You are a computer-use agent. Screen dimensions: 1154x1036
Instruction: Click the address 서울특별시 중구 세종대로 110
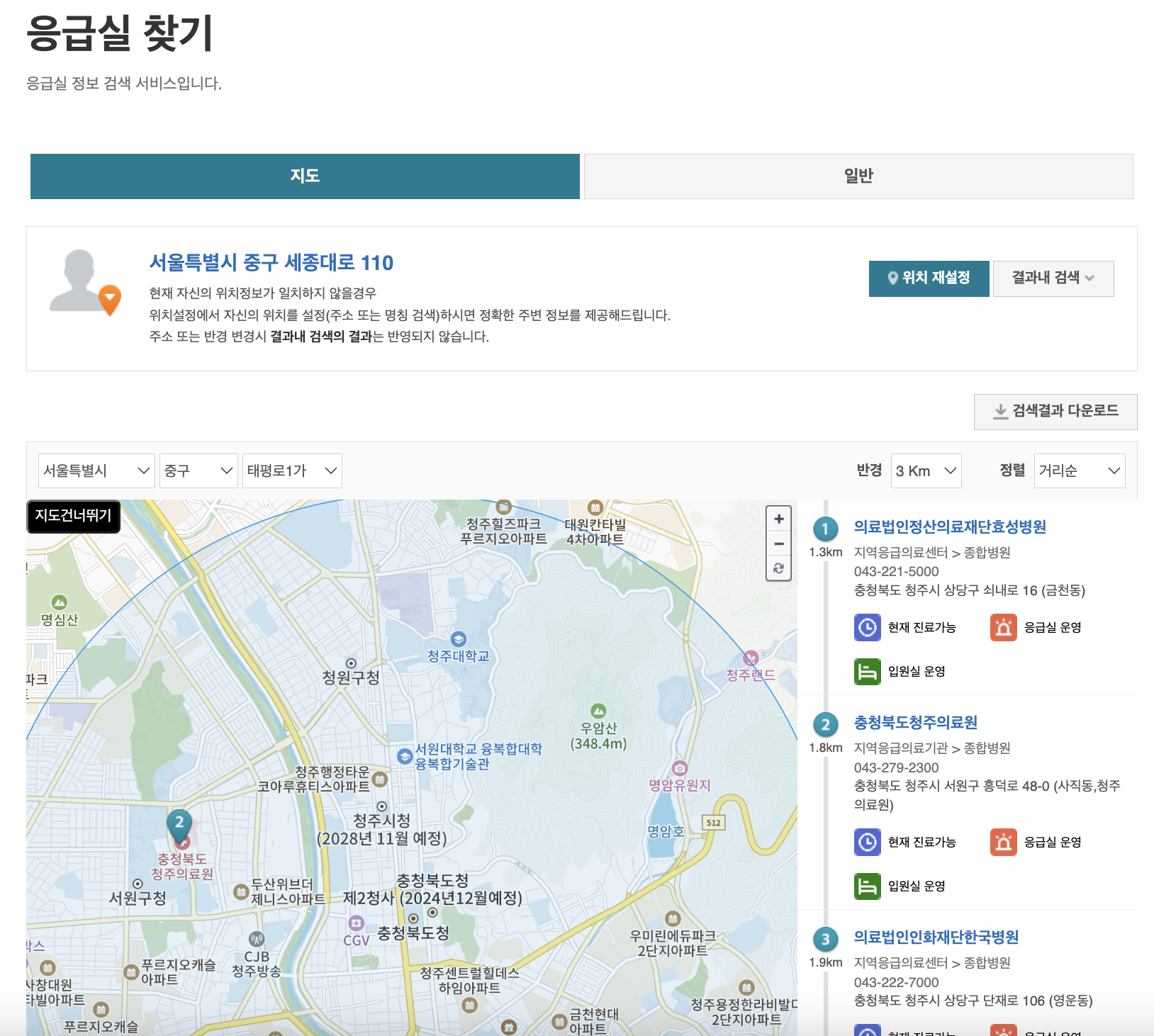(271, 263)
